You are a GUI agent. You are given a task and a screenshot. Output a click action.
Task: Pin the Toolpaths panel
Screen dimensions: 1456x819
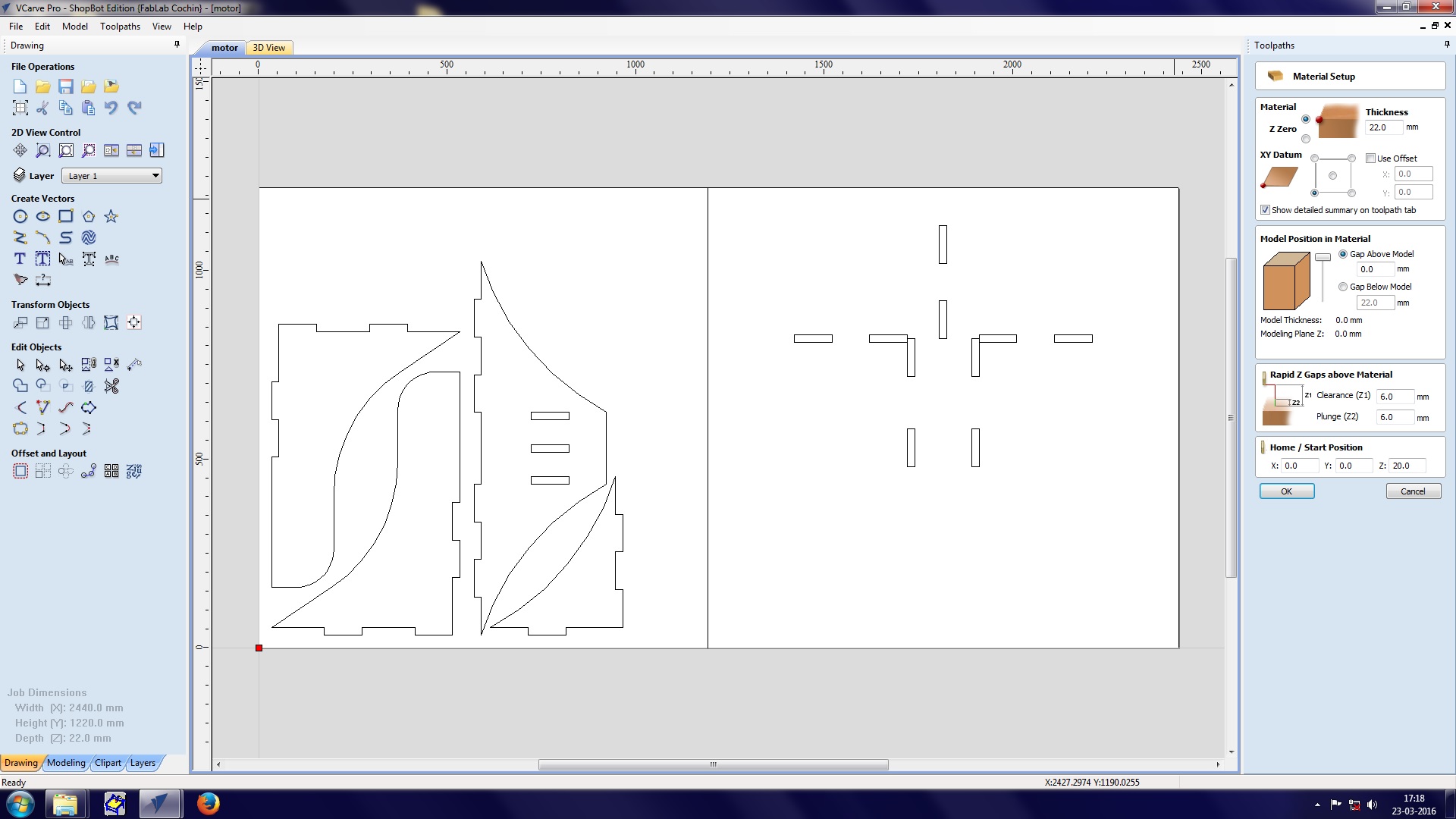click(1447, 45)
